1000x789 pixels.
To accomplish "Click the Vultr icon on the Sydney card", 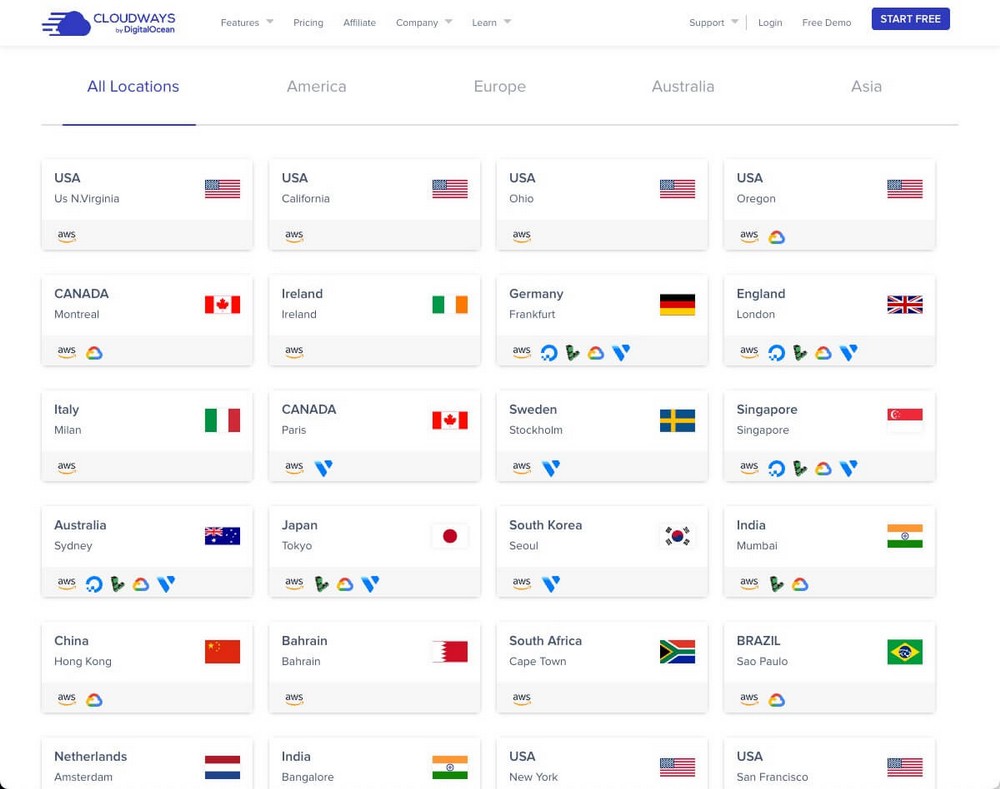I will pos(166,584).
